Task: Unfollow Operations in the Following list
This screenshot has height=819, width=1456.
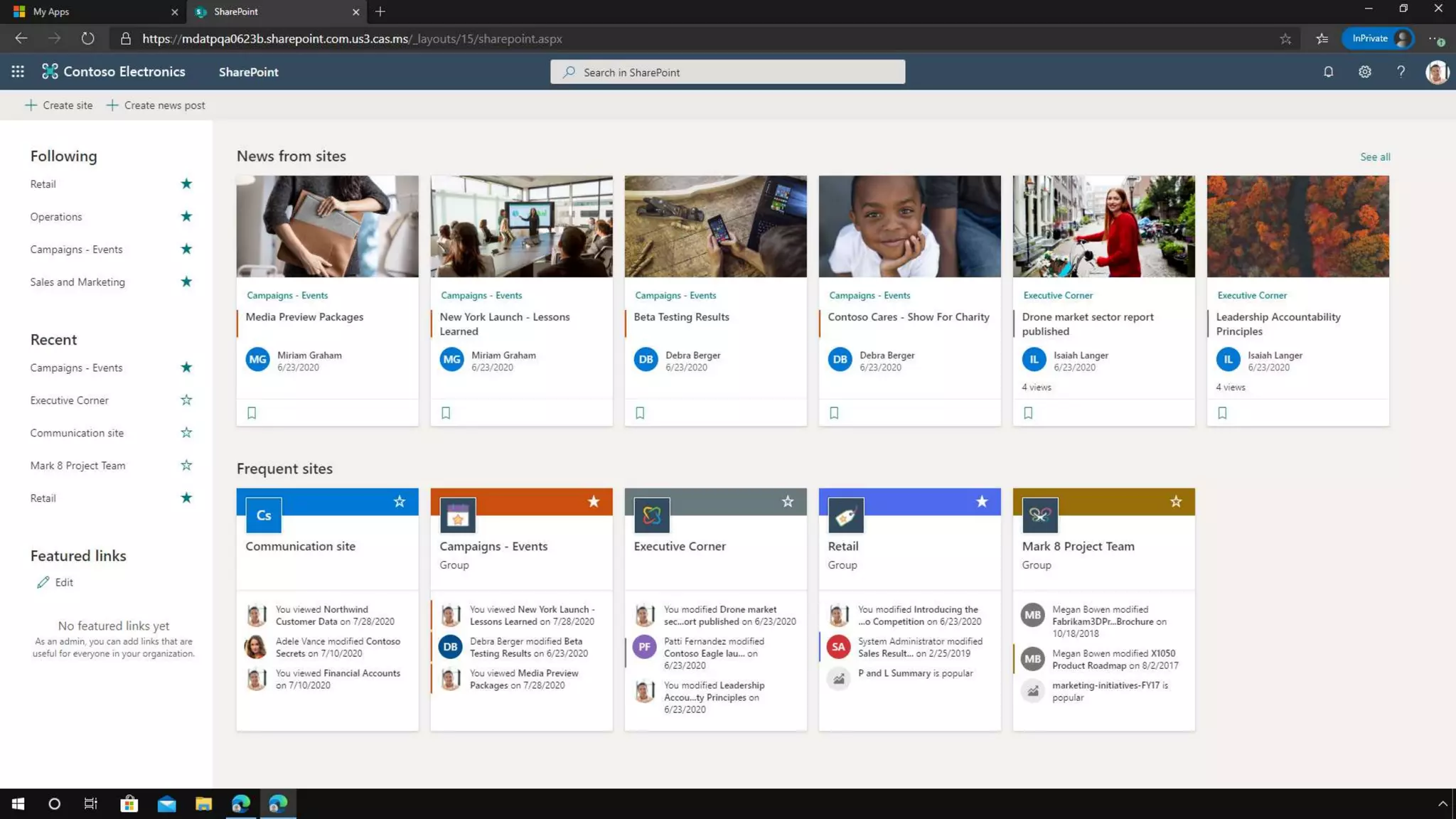Action: pyautogui.click(x=186, y=217)
